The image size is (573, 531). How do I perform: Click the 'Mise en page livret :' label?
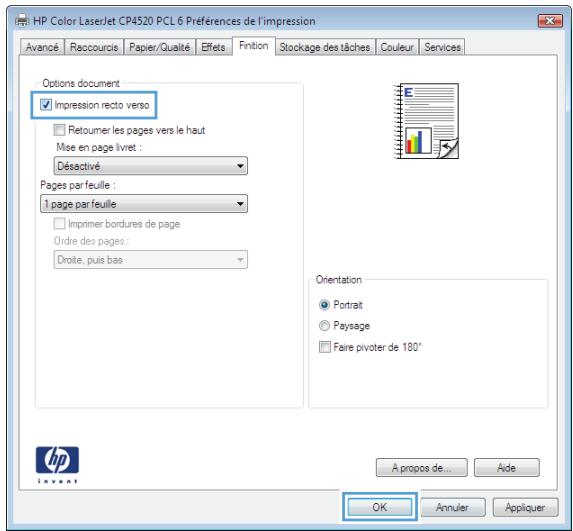click(99, 147)
